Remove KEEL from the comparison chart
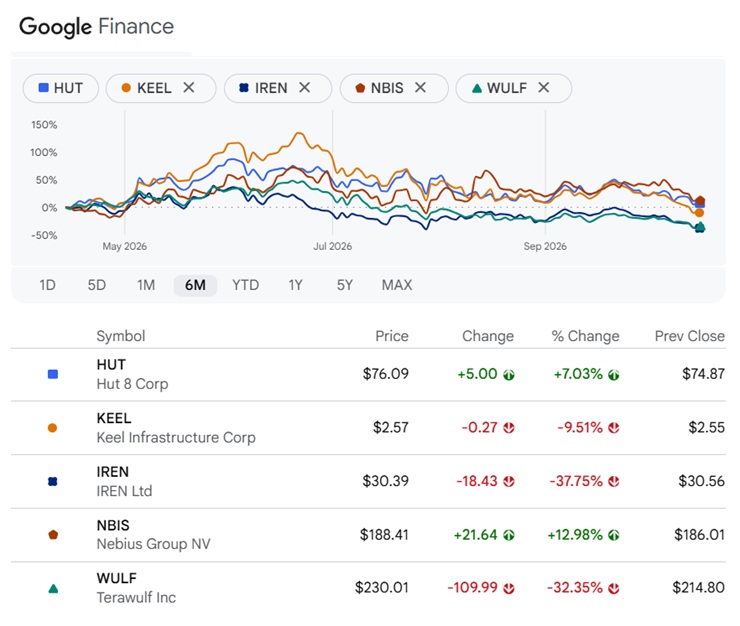 (189, 87)
